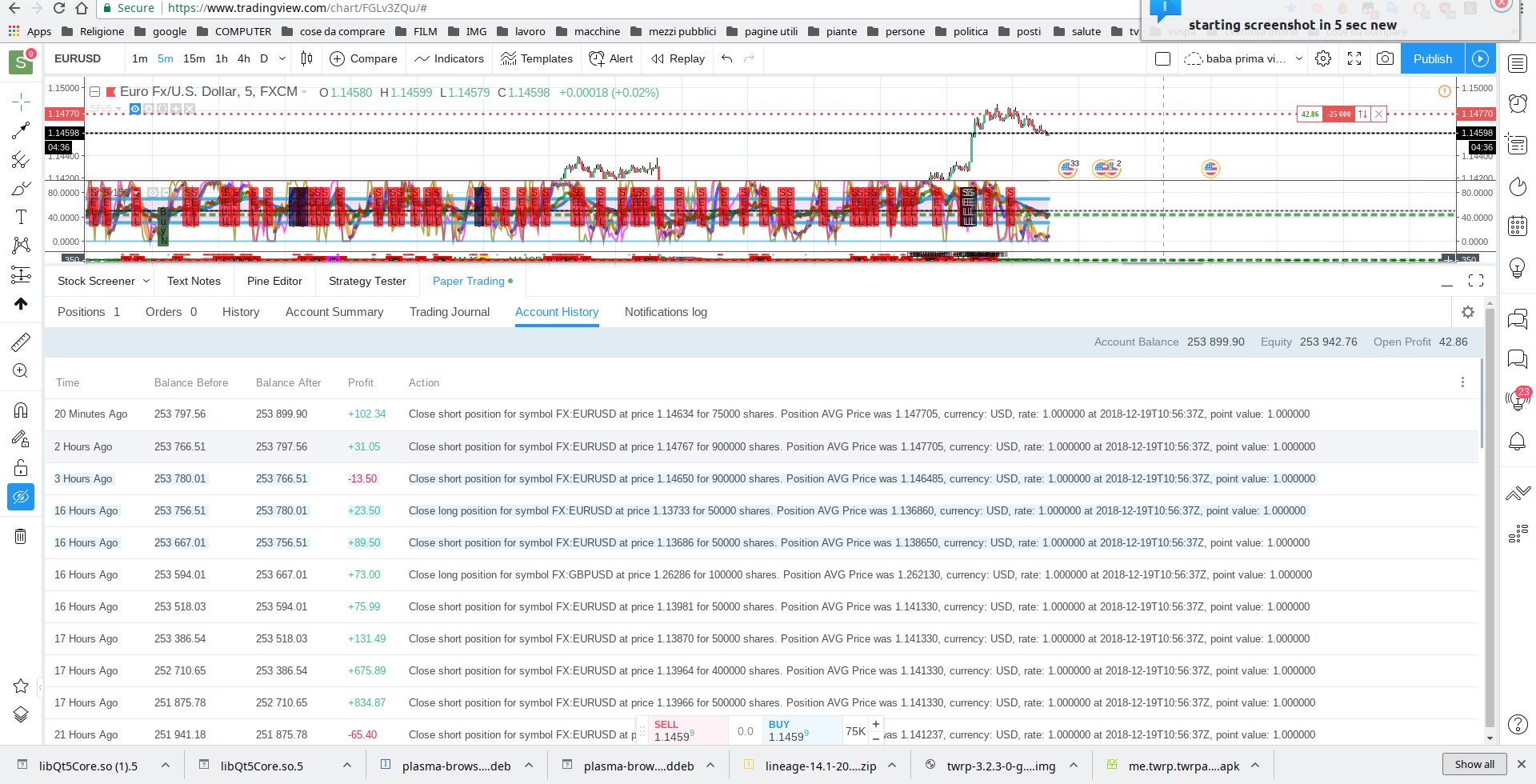Switch to Text Notes tab
Image resolution: width=1536 pixels, height=784 pixels.
pyautogui.click(x=194, y=281)
